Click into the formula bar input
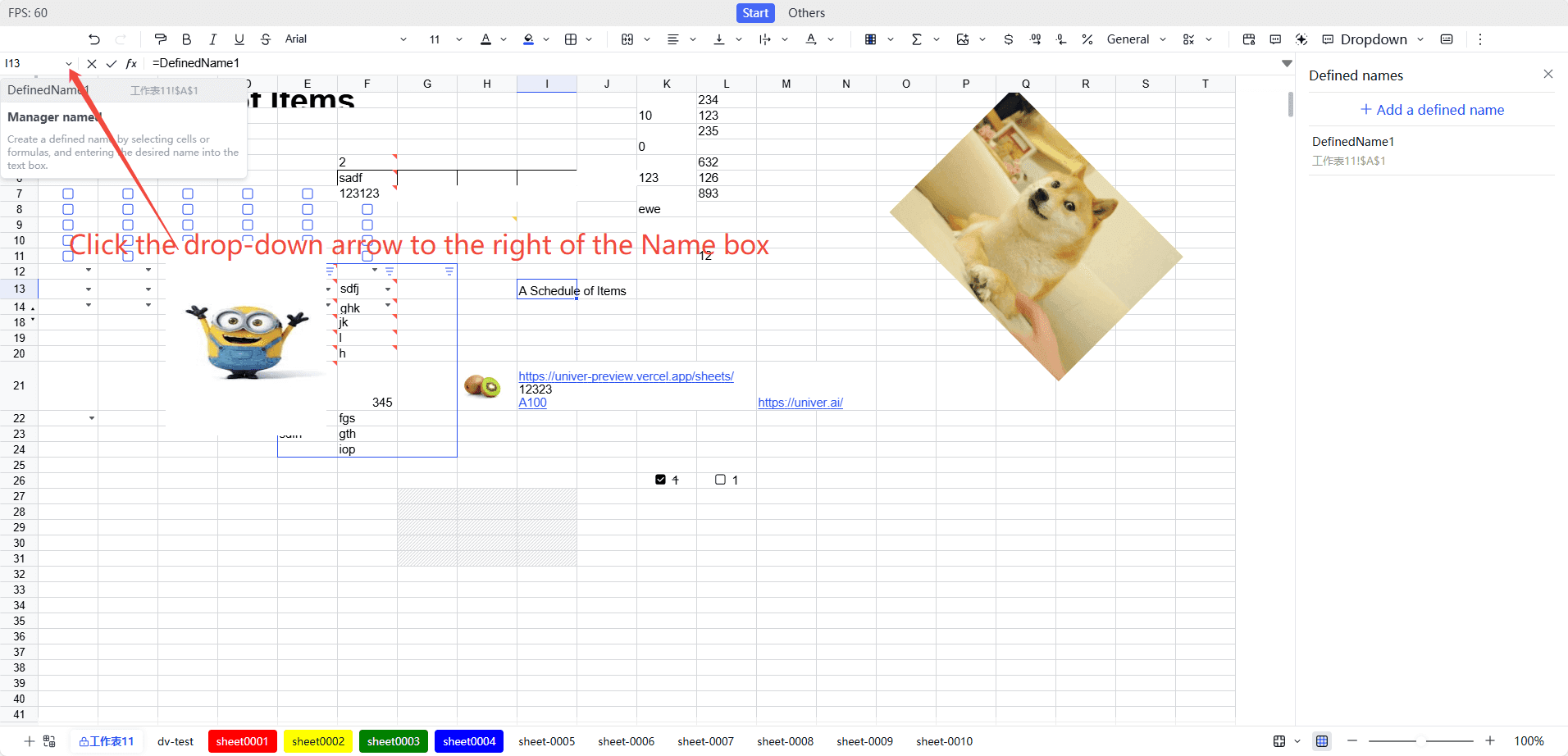Image resolution: width=1568 pixels, height=756 pixels. (713, 63)
